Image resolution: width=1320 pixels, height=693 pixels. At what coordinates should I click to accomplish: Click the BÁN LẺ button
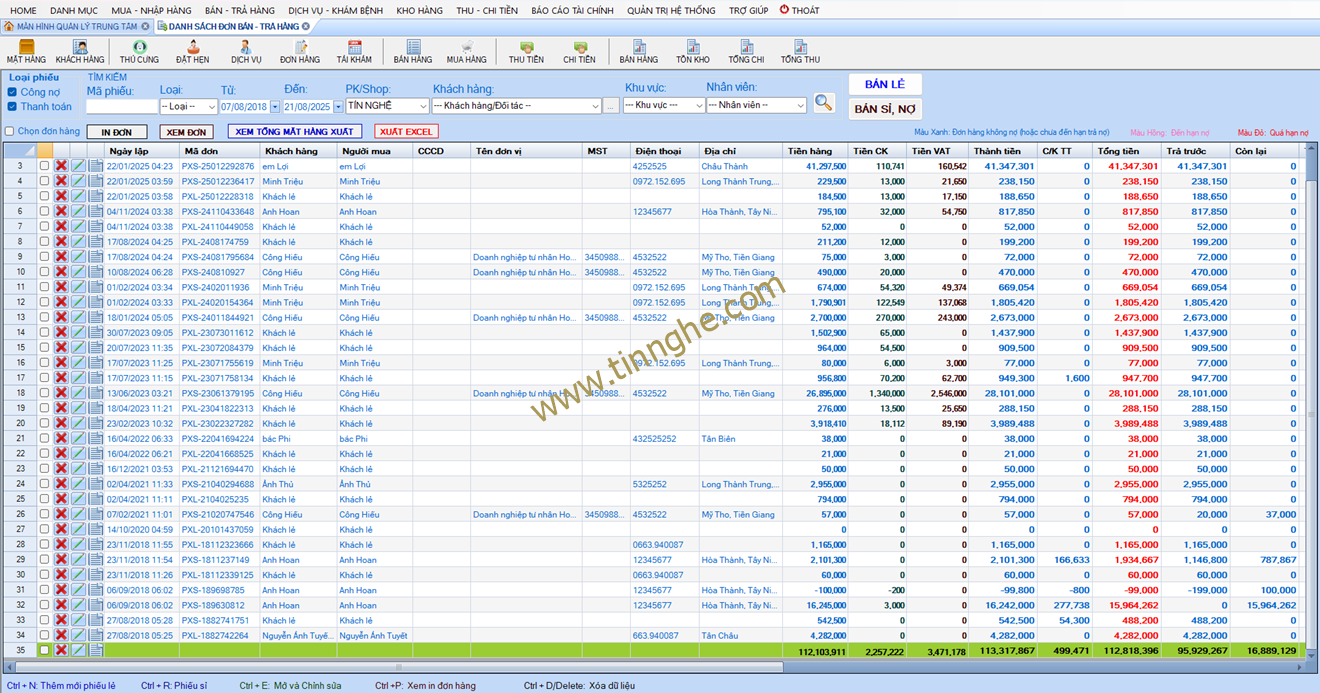click(x=885, y=84)
